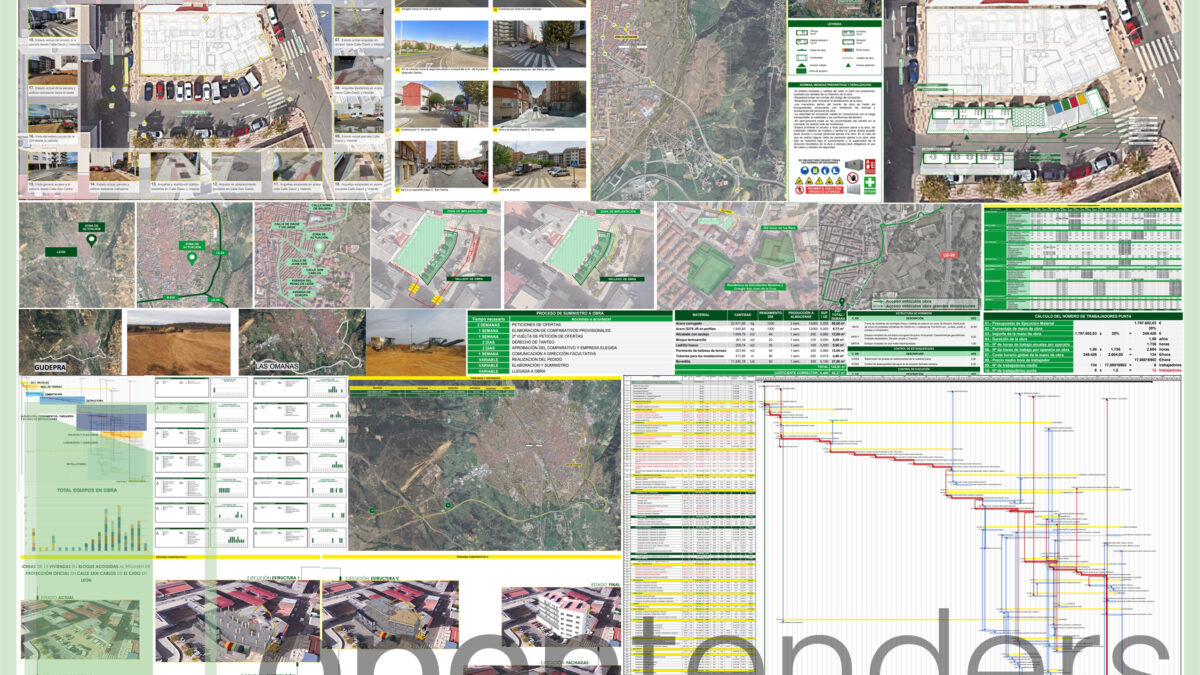Open the ESTADO ACTUAL aerial view
1200x675 pixels.
point(81,630)
